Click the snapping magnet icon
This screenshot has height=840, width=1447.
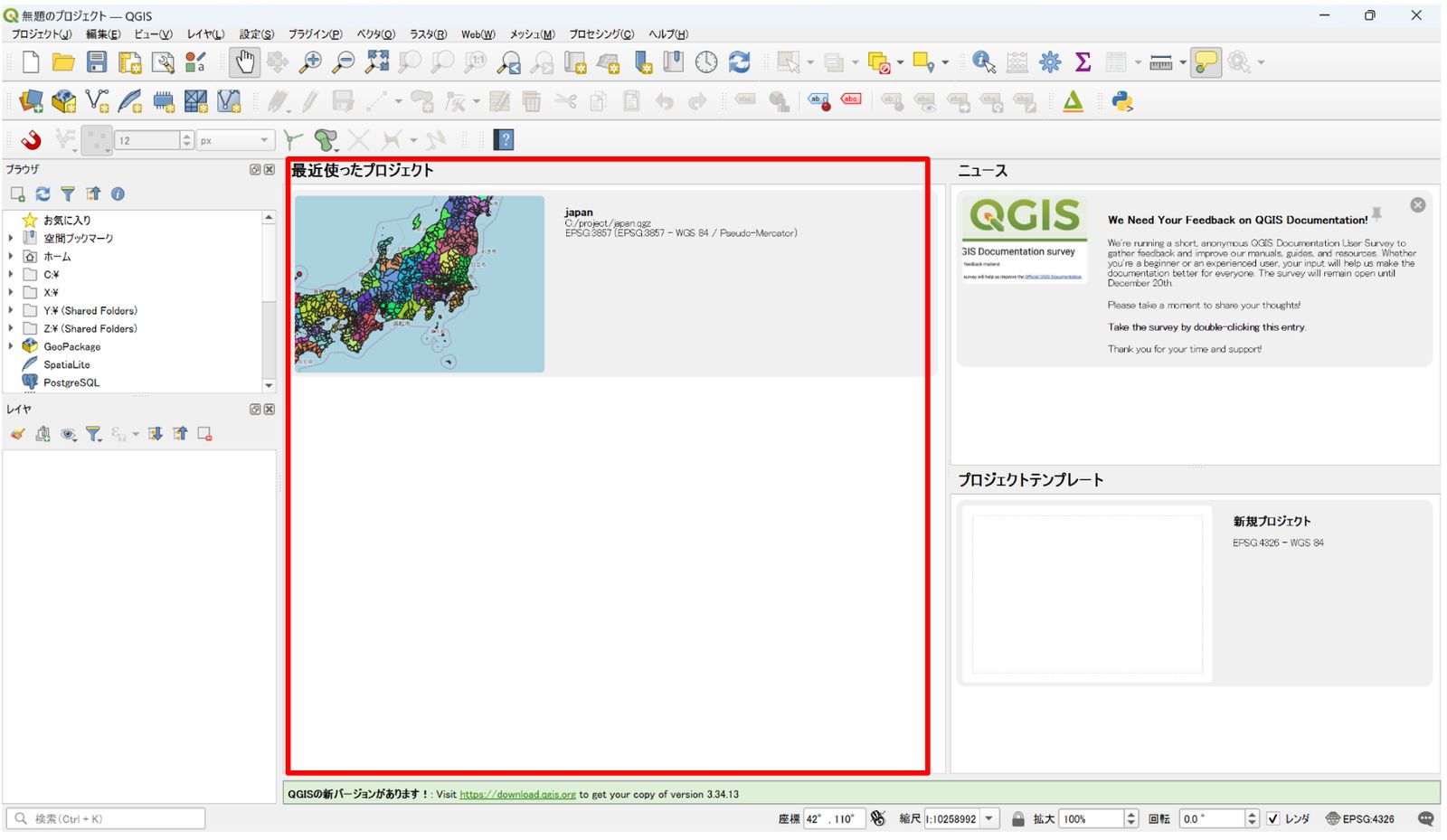pos(31,139)
